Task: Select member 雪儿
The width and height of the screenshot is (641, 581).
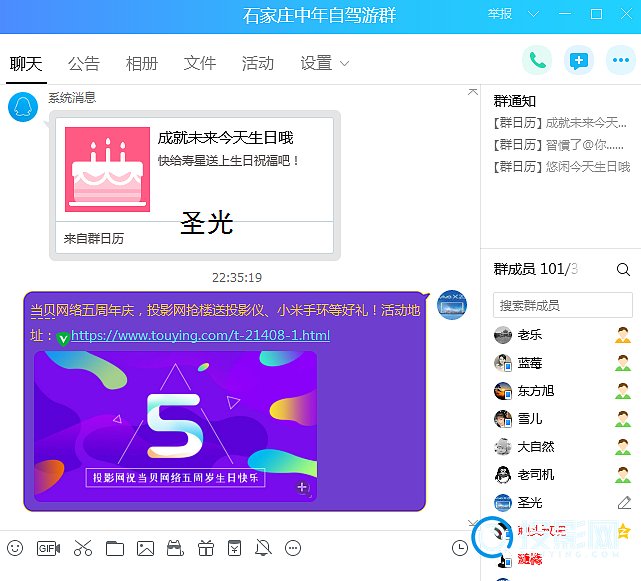Action: coord(529,419)
